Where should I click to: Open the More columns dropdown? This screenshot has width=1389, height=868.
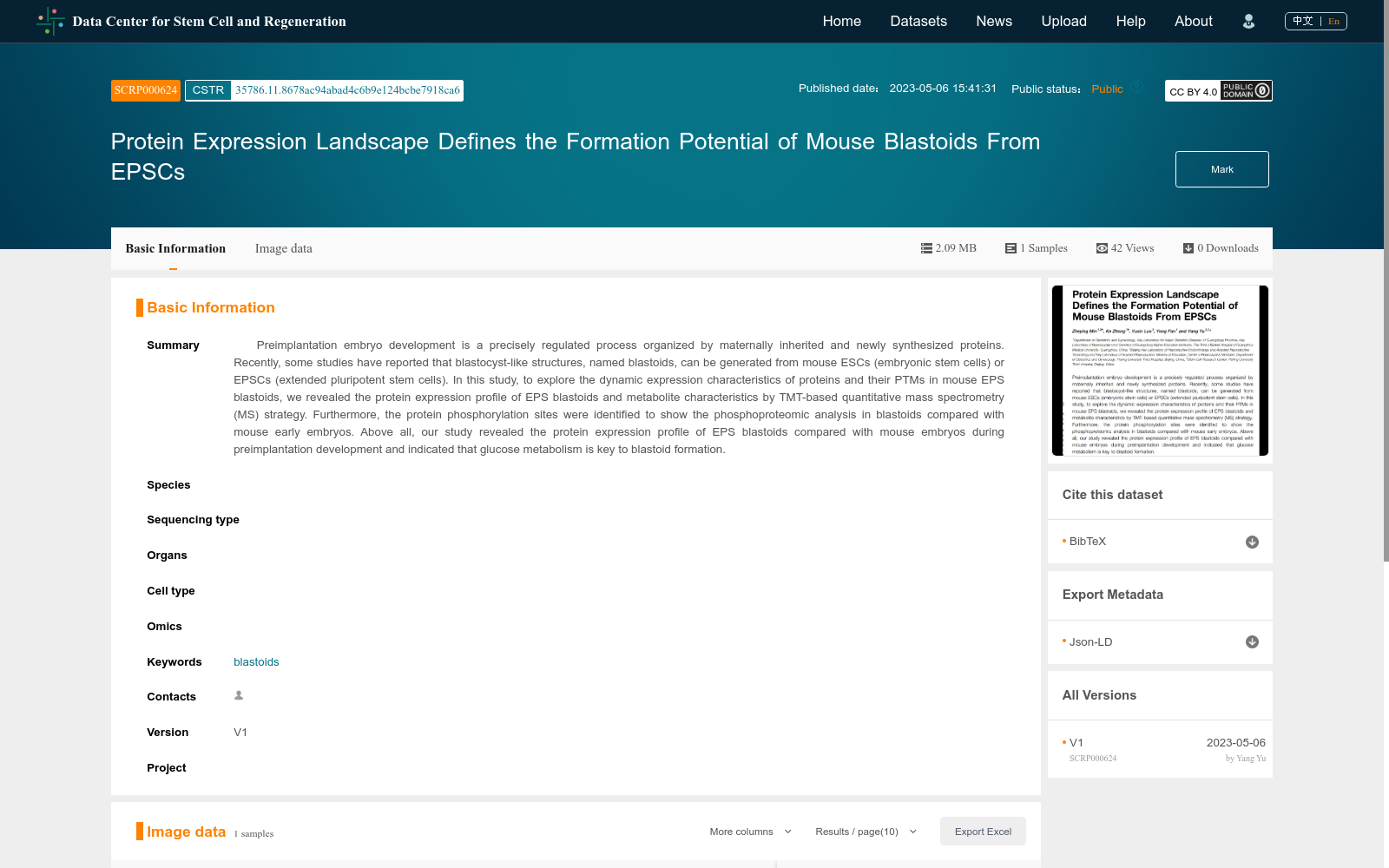coord(748,831)
